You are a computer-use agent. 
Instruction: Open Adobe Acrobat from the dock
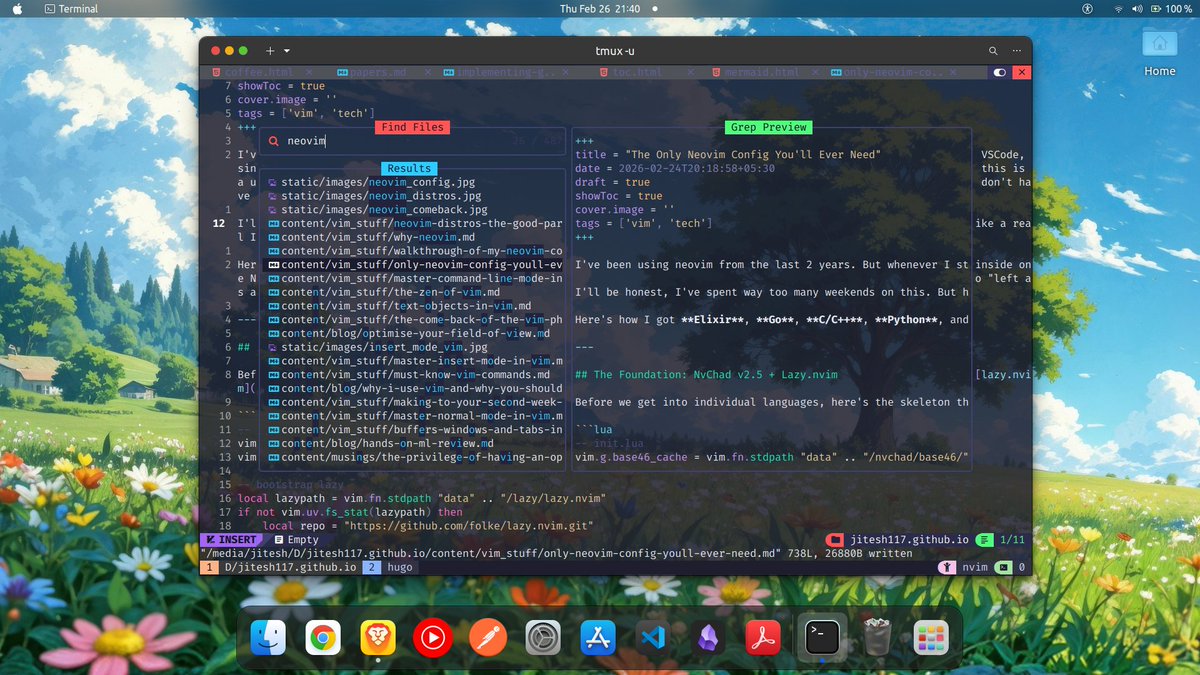pos(762,636)
